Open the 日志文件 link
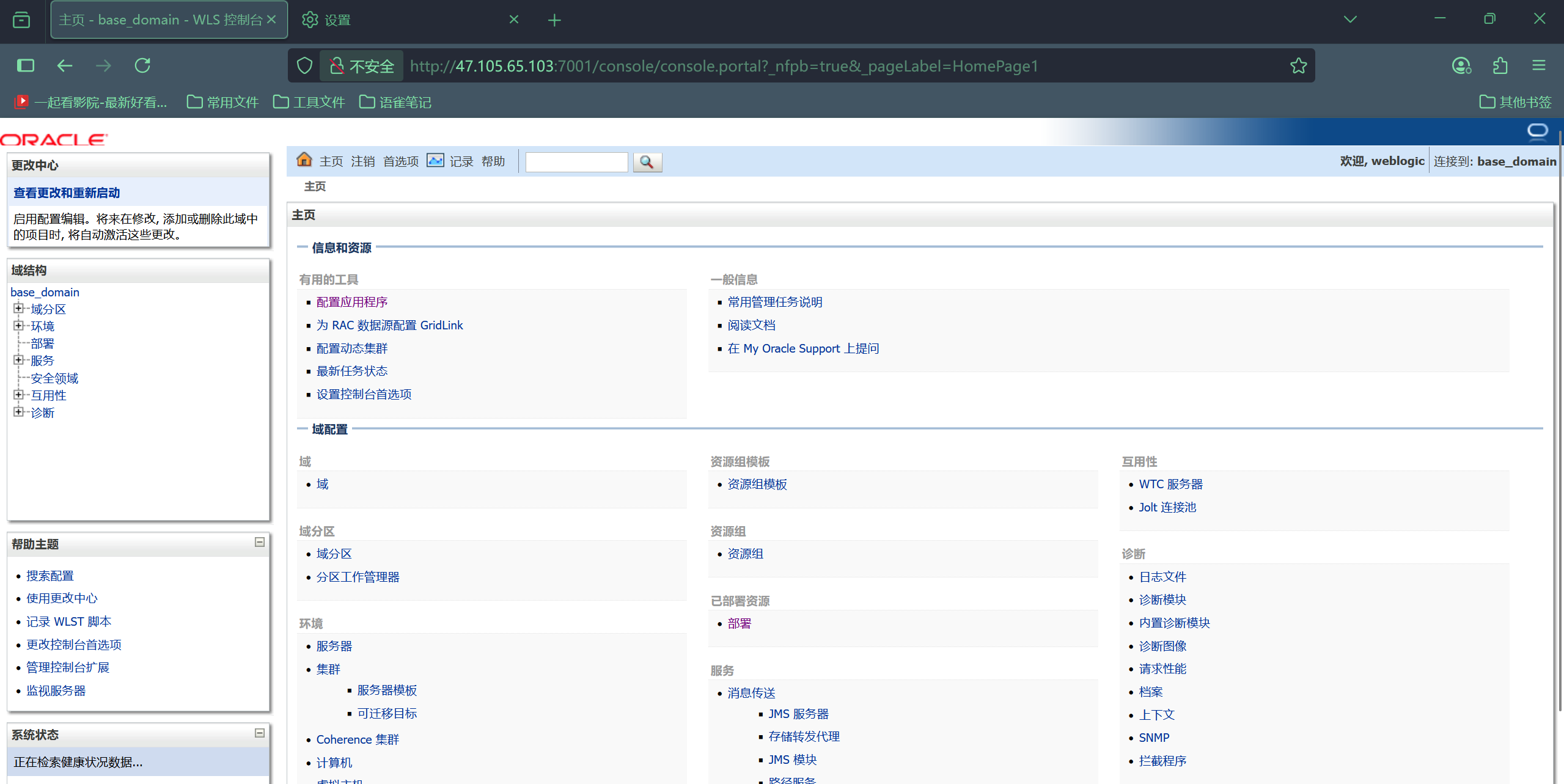1564x784 pixels. click(x=1162, y=577)
